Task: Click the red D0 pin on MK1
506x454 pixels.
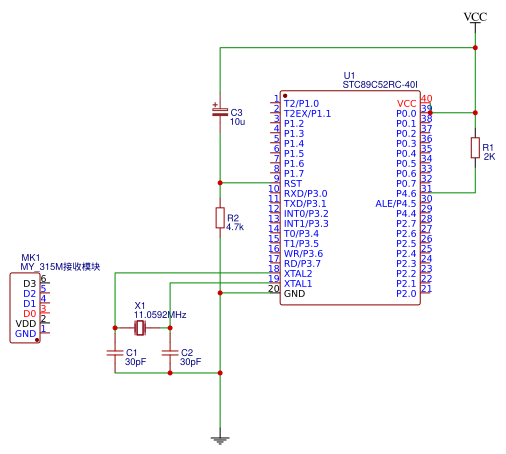Action: tap(30, 314)
